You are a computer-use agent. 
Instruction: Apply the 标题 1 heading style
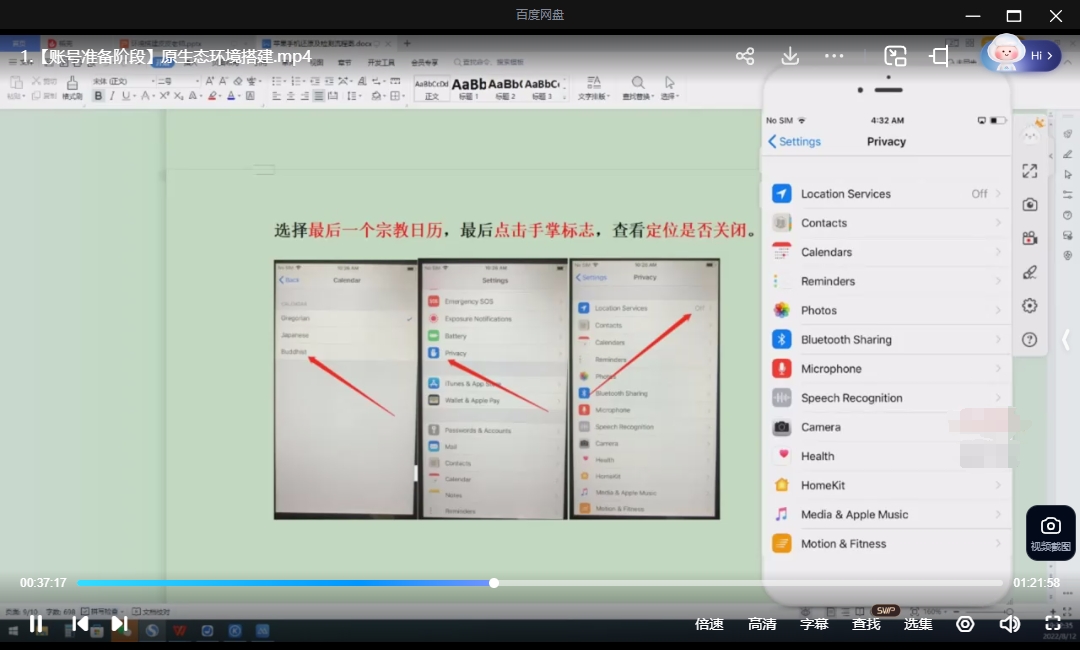[x=468, y=88]
